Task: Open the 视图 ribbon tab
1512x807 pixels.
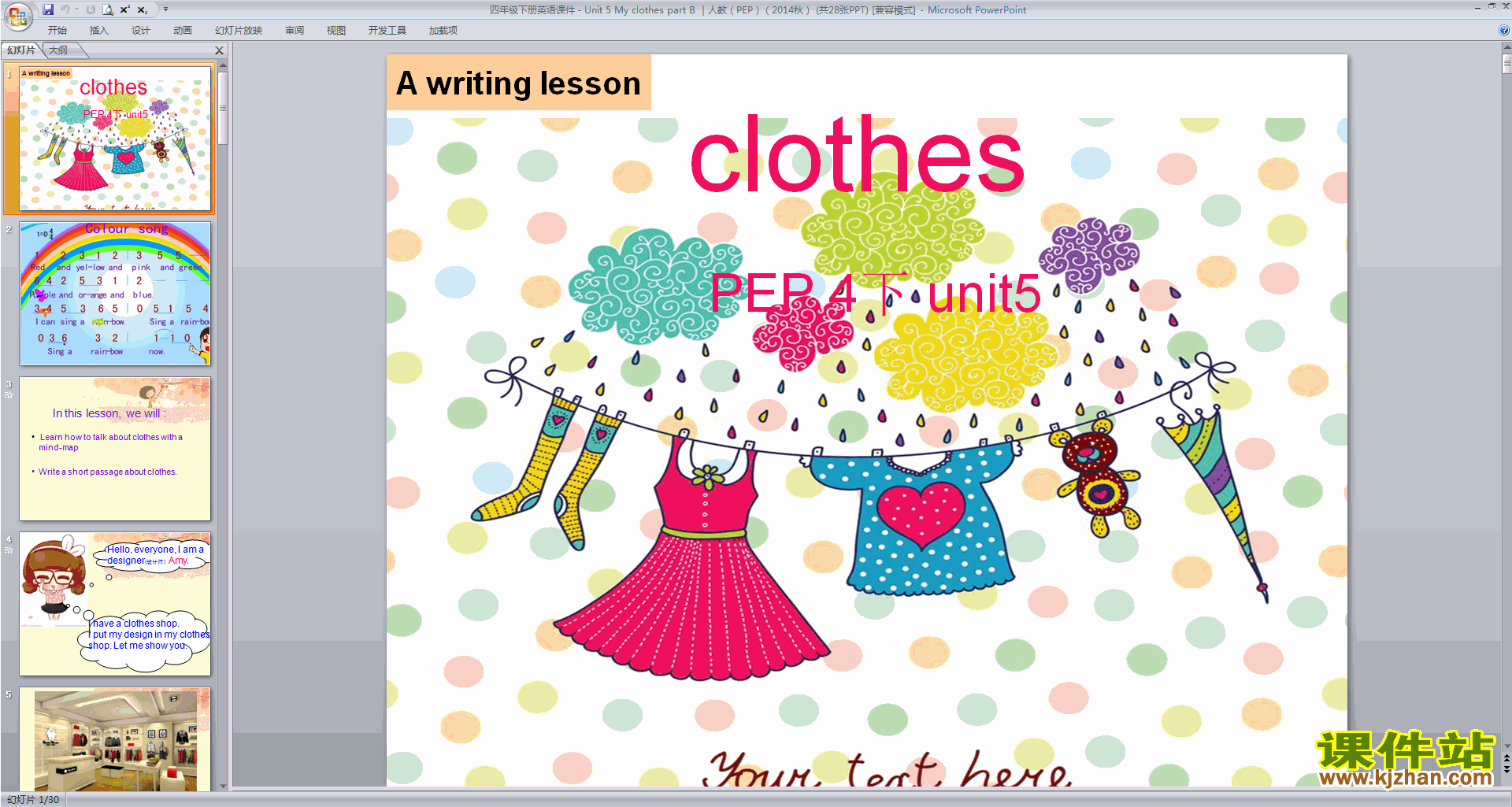Action: pyautogui.click(x=336, y=30)
